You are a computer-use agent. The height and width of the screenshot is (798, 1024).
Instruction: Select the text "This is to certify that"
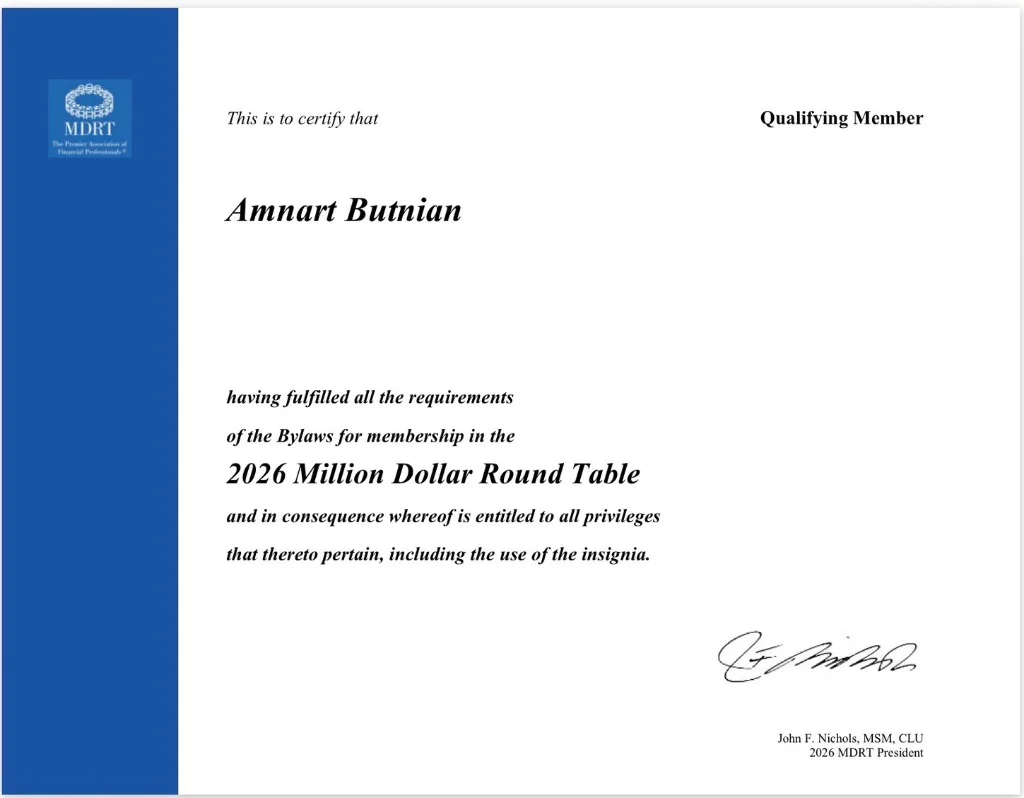(x=302, y=119)
